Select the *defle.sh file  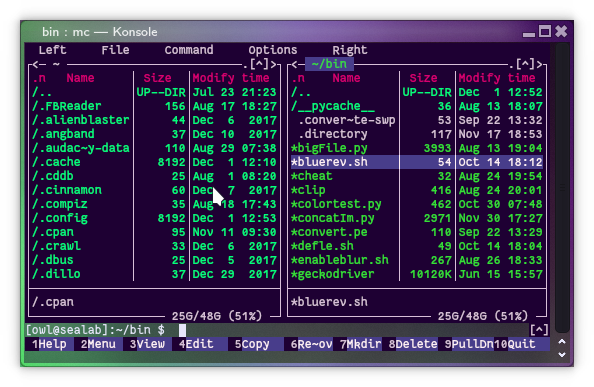[417, 246]
